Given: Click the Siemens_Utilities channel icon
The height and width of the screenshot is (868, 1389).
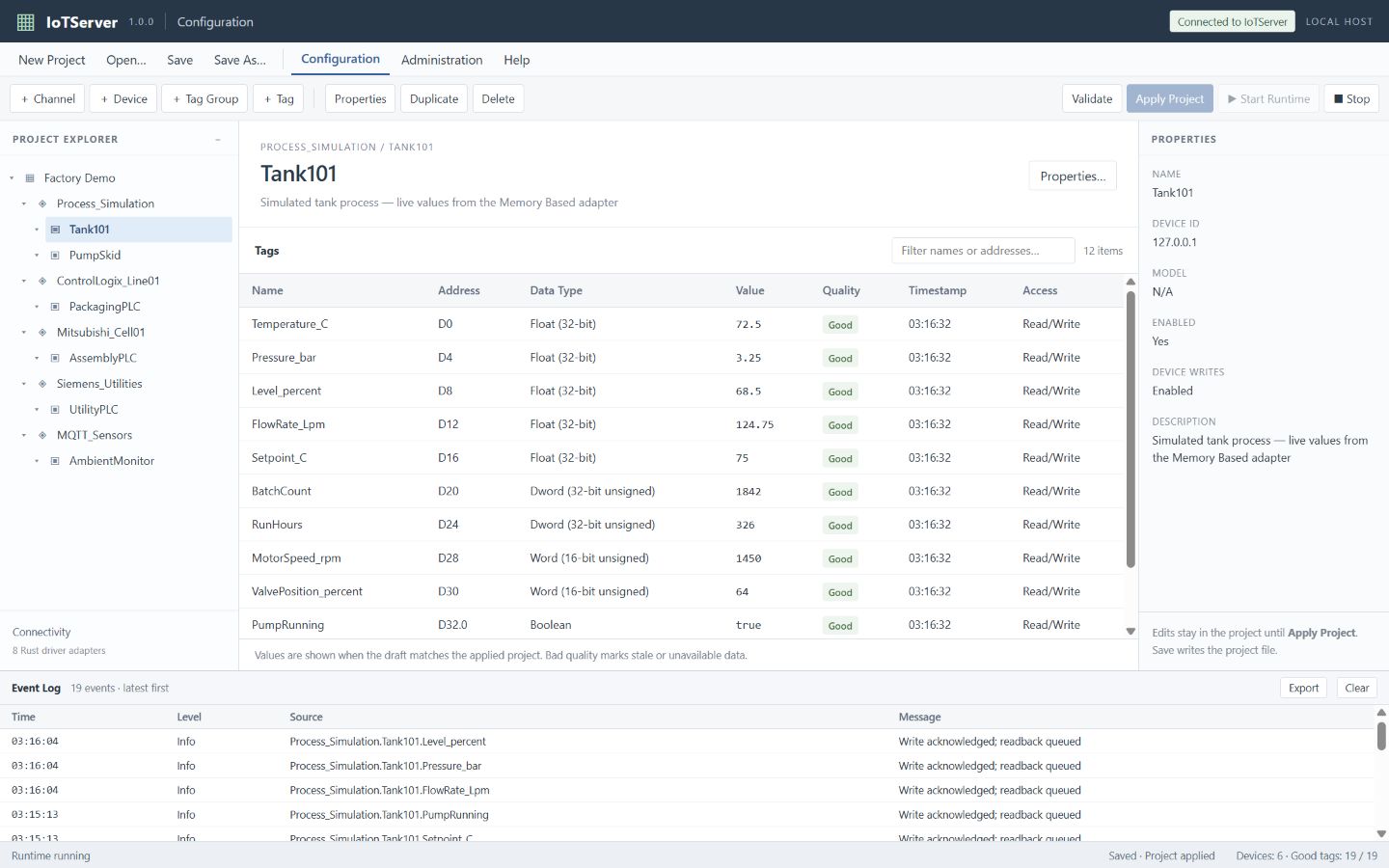Looking at the screenshot, I should coord(42,384).
